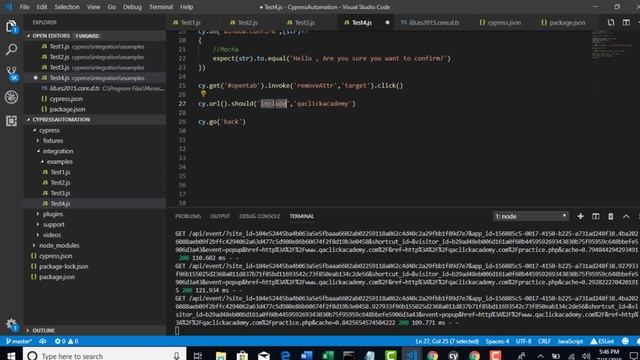Open the Windows Start menu

(11, 355)
